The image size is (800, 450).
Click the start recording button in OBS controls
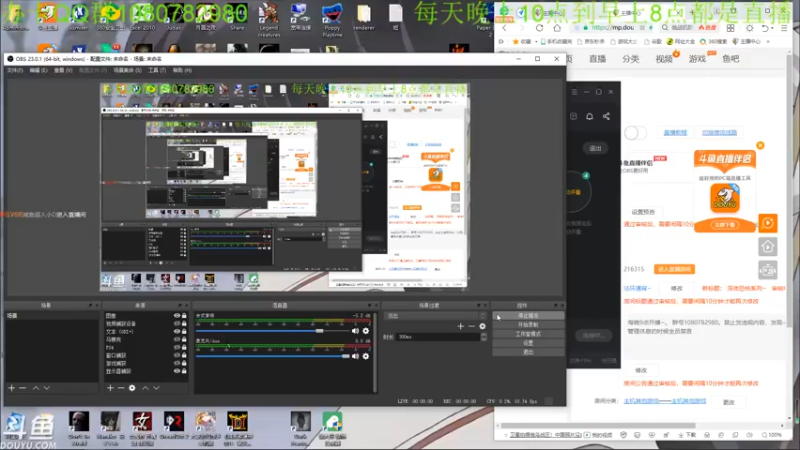click(528, 324)
